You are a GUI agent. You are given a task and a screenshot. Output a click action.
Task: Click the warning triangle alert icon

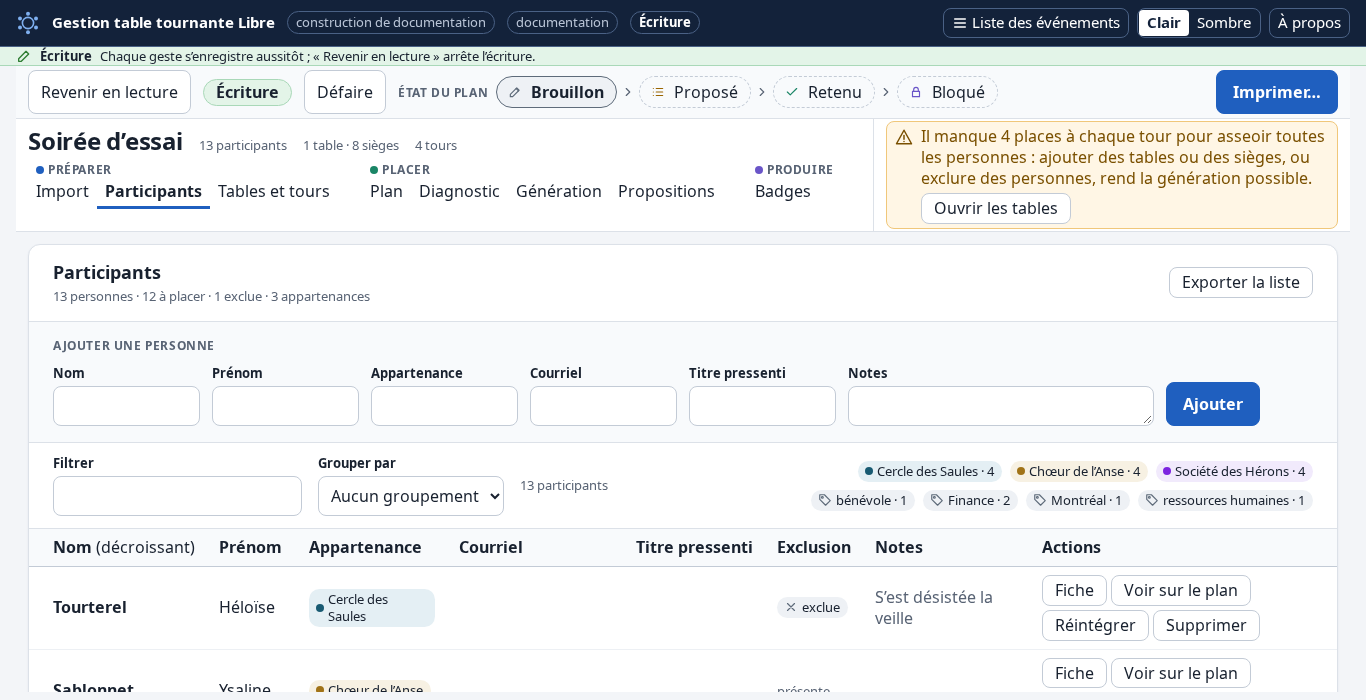pyautogui.click(x=904, y=137)
